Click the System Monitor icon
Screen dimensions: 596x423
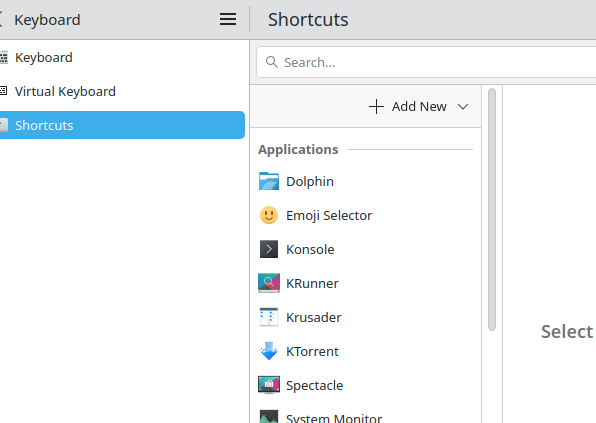(x=269, y=417)
